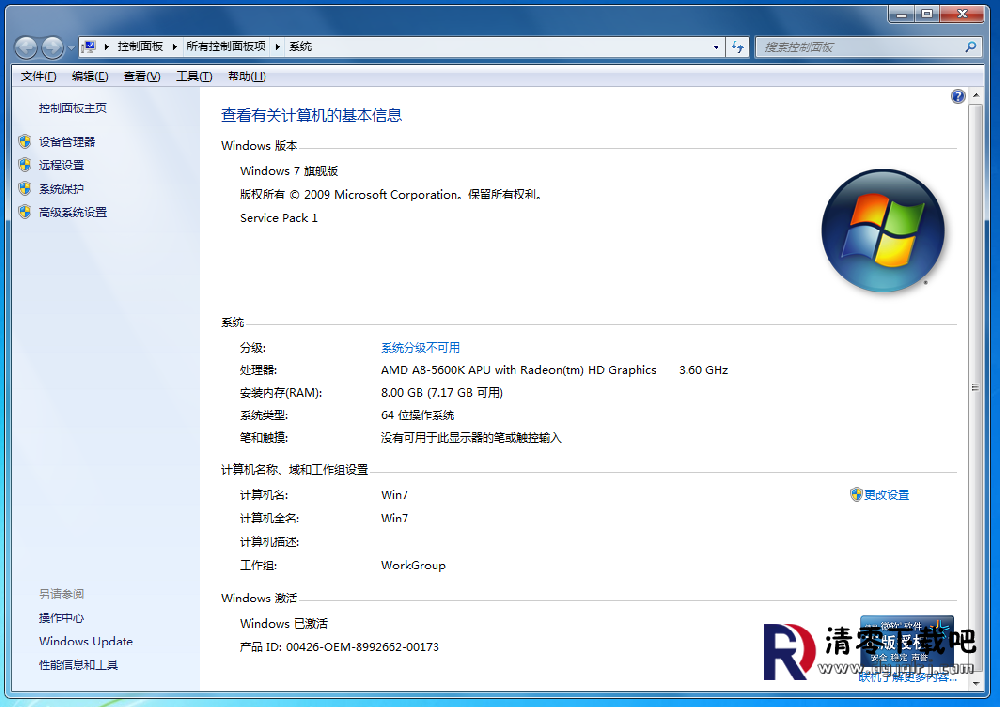Open the 文件(F) menu

pos(38,77)
